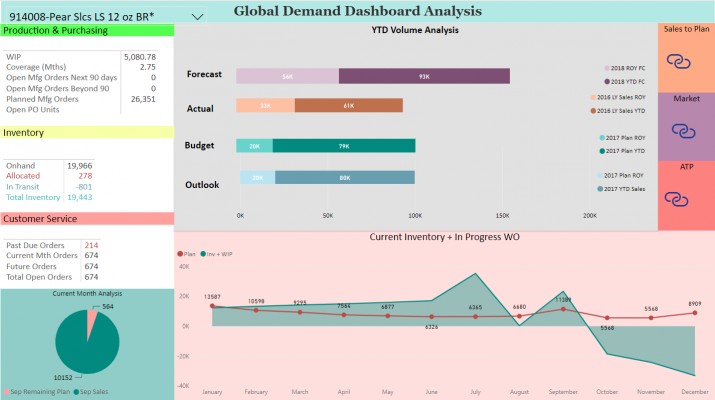The image size is (715, 400).
Task: Select the Market tile label
Action: coord(686,99)
